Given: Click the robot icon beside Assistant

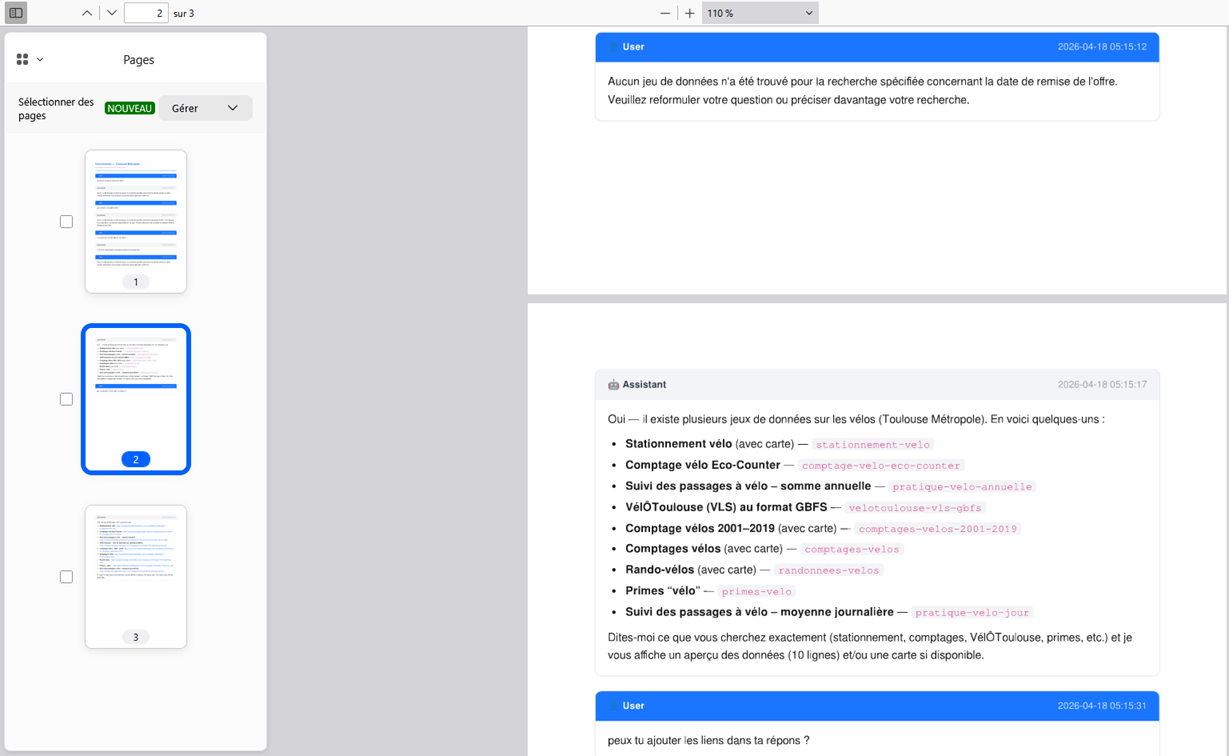Looking at the screenshot, I should pos(613,385).
